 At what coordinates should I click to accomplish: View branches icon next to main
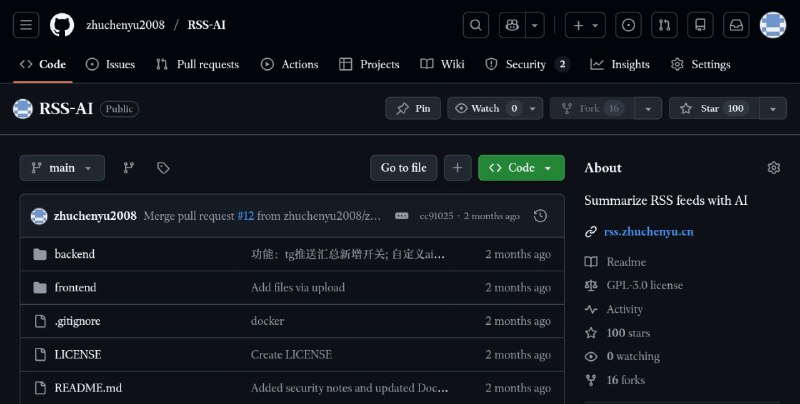128,168
